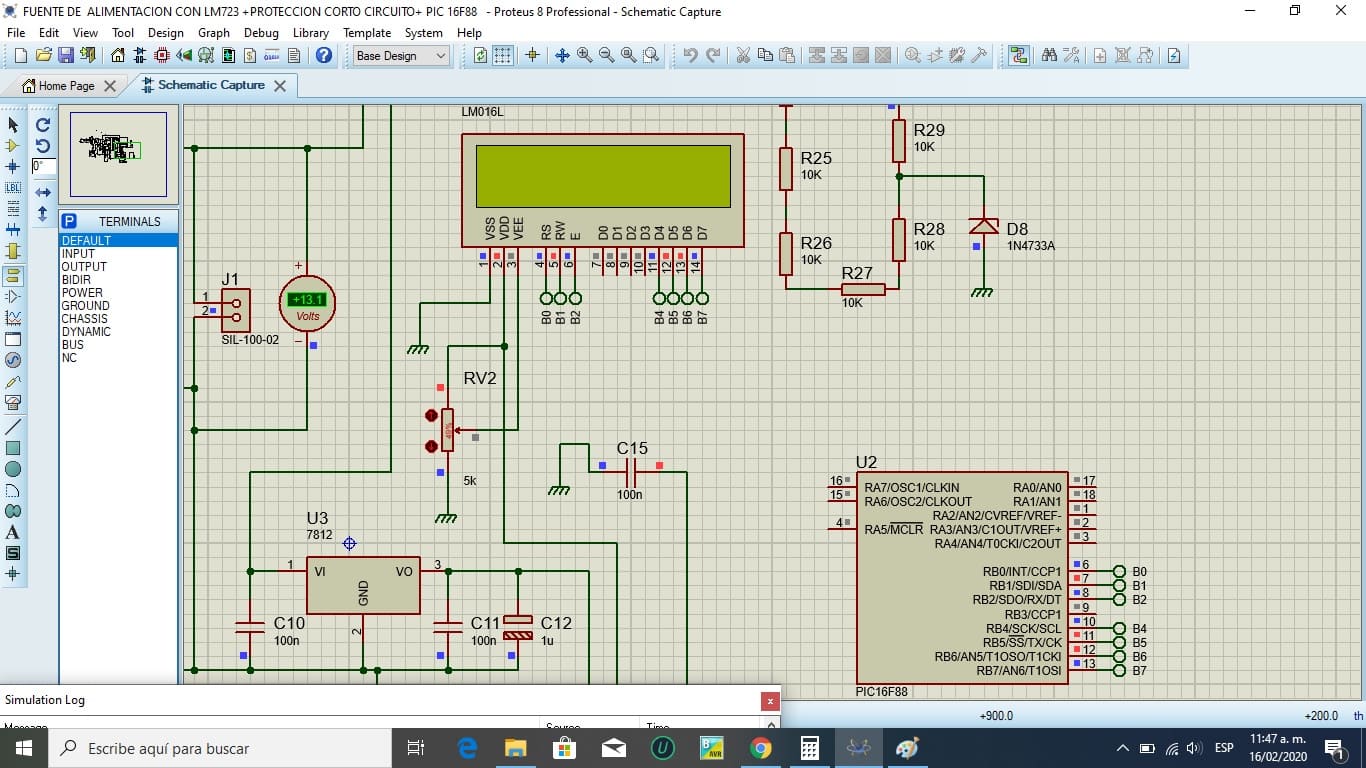This screenshot has width=1366, height=768.
Task: Click the Undo arrow icon
Action: pyautogui.click(x=690, y=56)
